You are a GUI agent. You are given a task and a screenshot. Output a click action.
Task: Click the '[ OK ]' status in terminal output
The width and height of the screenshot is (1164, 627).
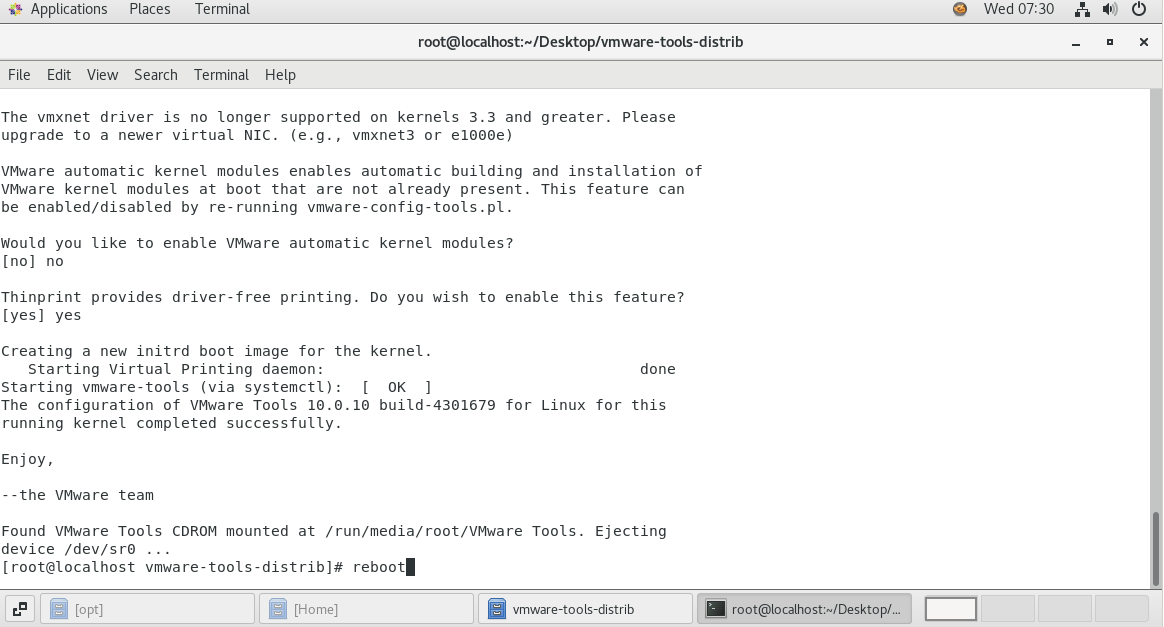coord(396,387)
